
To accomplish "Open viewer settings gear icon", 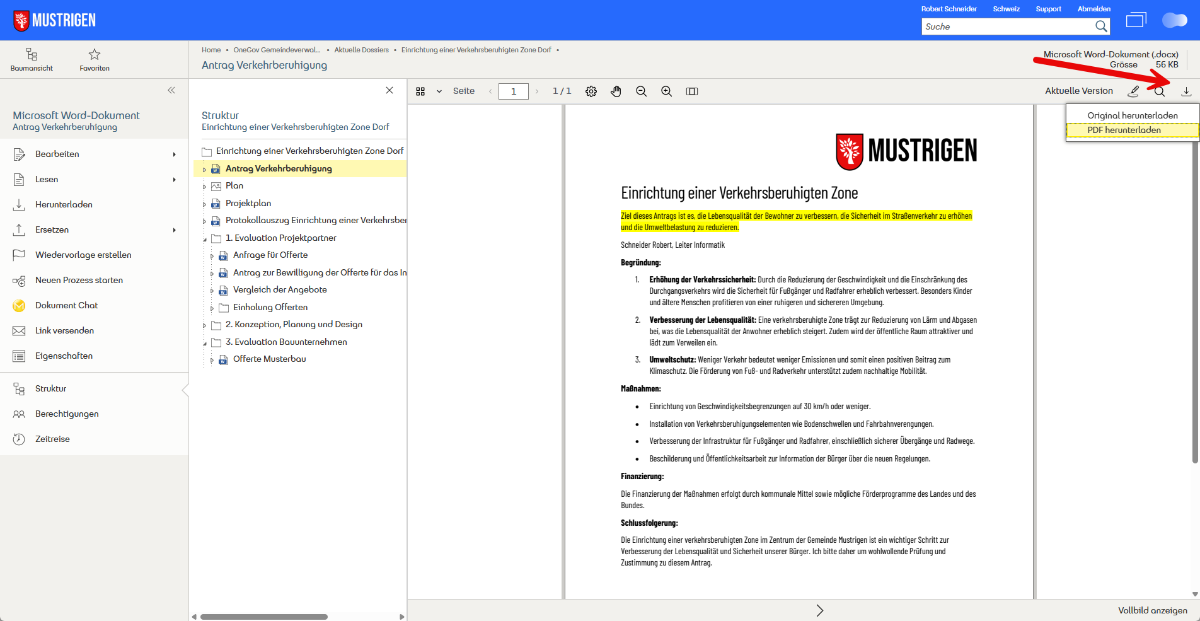I will [591, 91].
